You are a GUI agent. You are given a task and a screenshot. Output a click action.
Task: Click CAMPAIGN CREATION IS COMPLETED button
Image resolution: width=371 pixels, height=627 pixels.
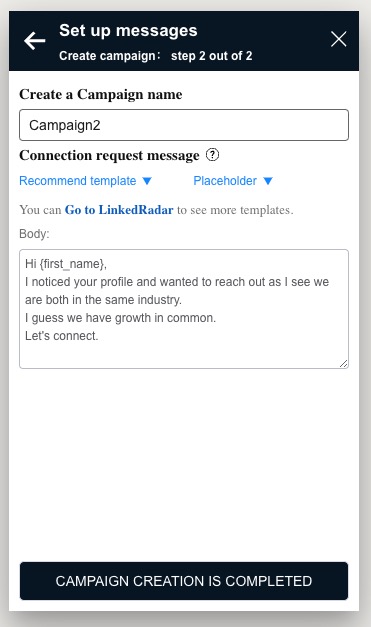click(x=184, y=581)
